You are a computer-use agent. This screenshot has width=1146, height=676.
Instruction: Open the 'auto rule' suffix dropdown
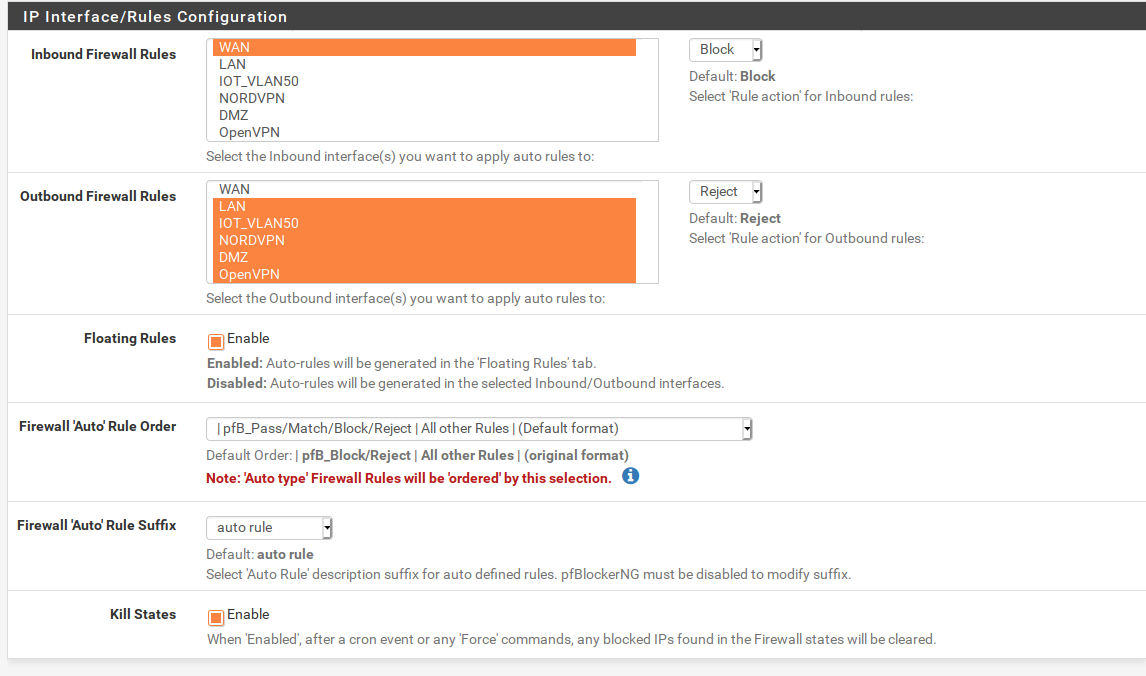(x=269, y=528)
